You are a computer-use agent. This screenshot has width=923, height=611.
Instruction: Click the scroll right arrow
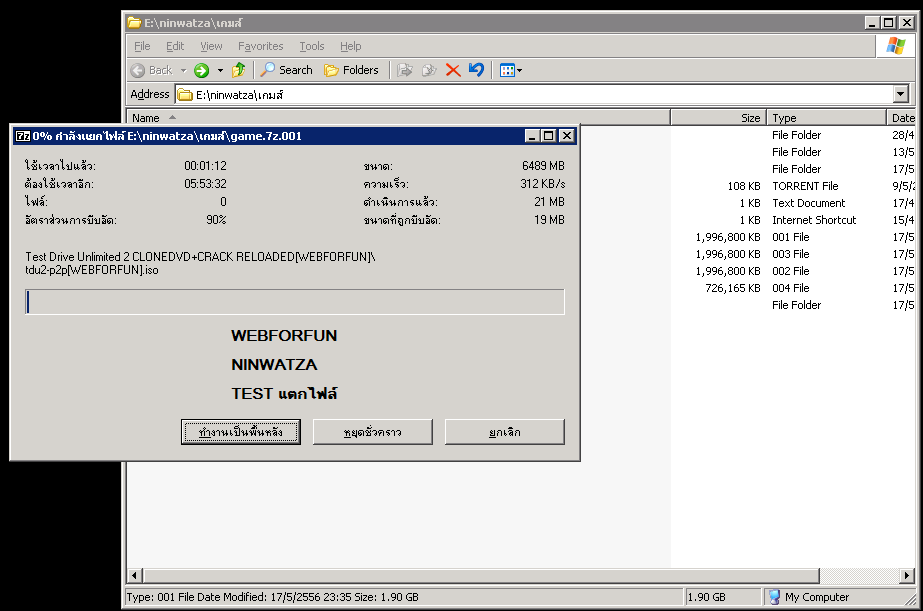pyautogui.click(x=907, y=575)
